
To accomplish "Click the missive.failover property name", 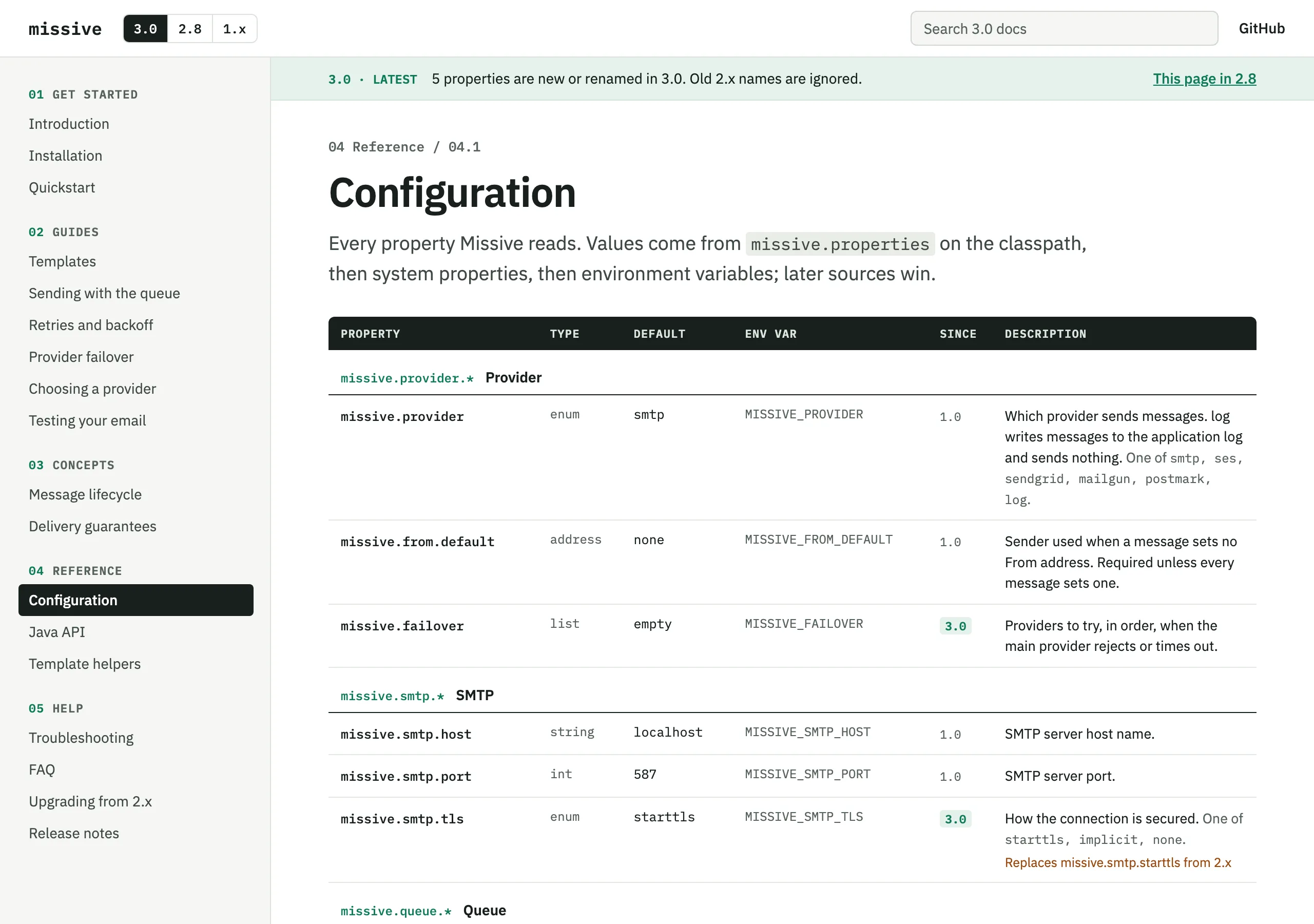I will (x=402, y=626).
